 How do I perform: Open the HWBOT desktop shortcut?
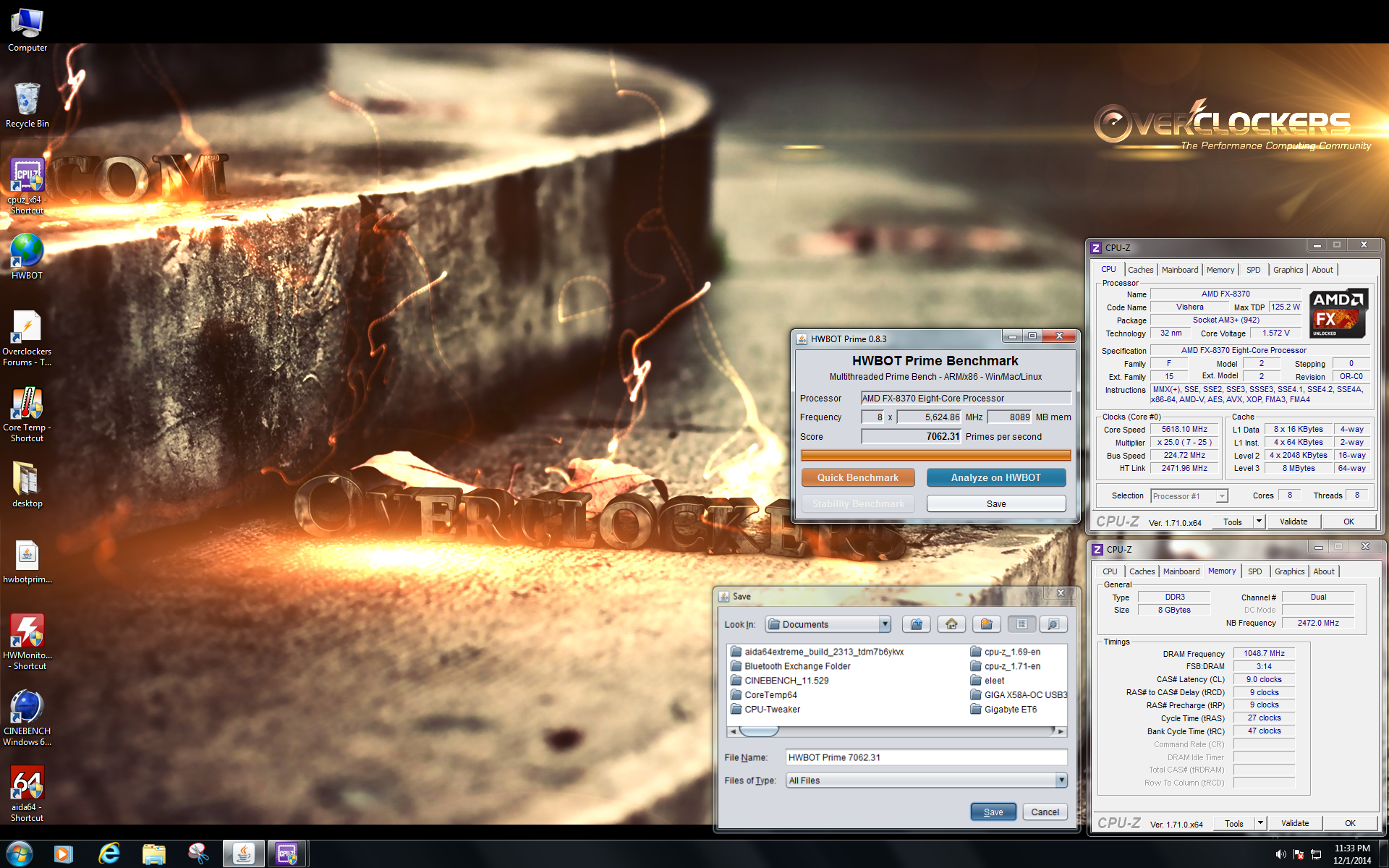tap(27, 256)
